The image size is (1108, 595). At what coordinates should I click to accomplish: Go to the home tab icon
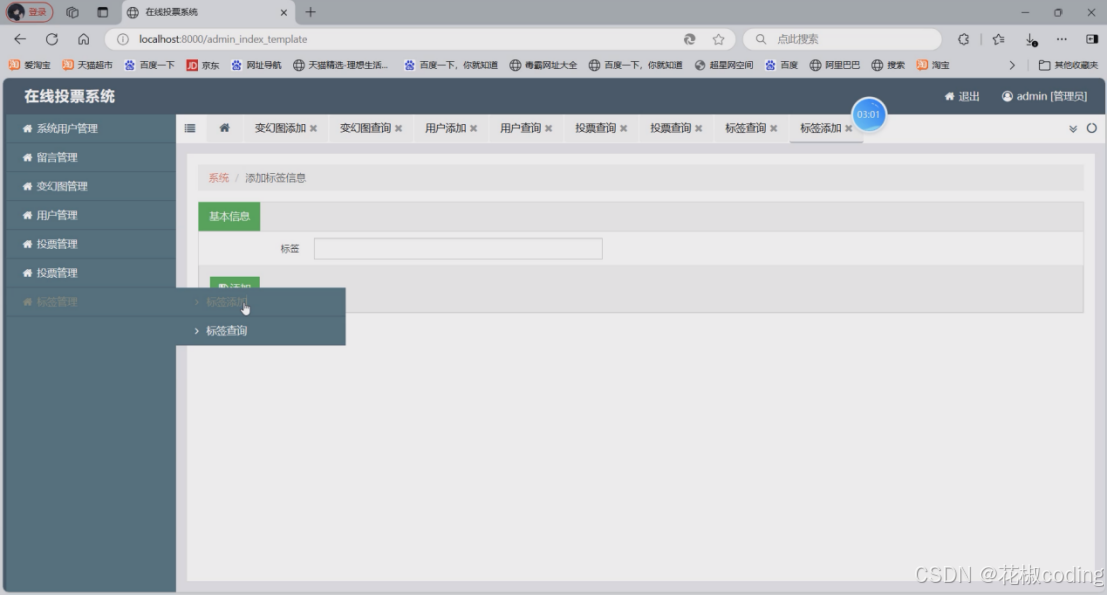[x=224, y=128]
